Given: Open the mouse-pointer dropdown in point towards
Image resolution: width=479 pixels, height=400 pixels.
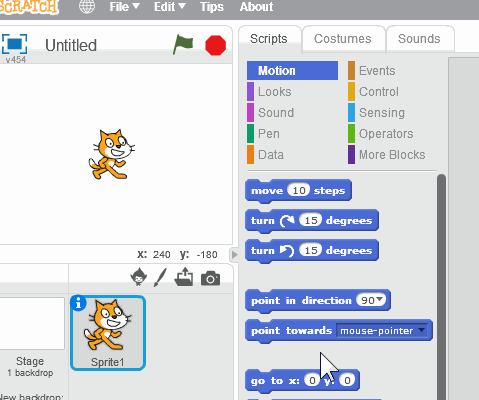Looking at the screenshot, I should pos(381,331).
